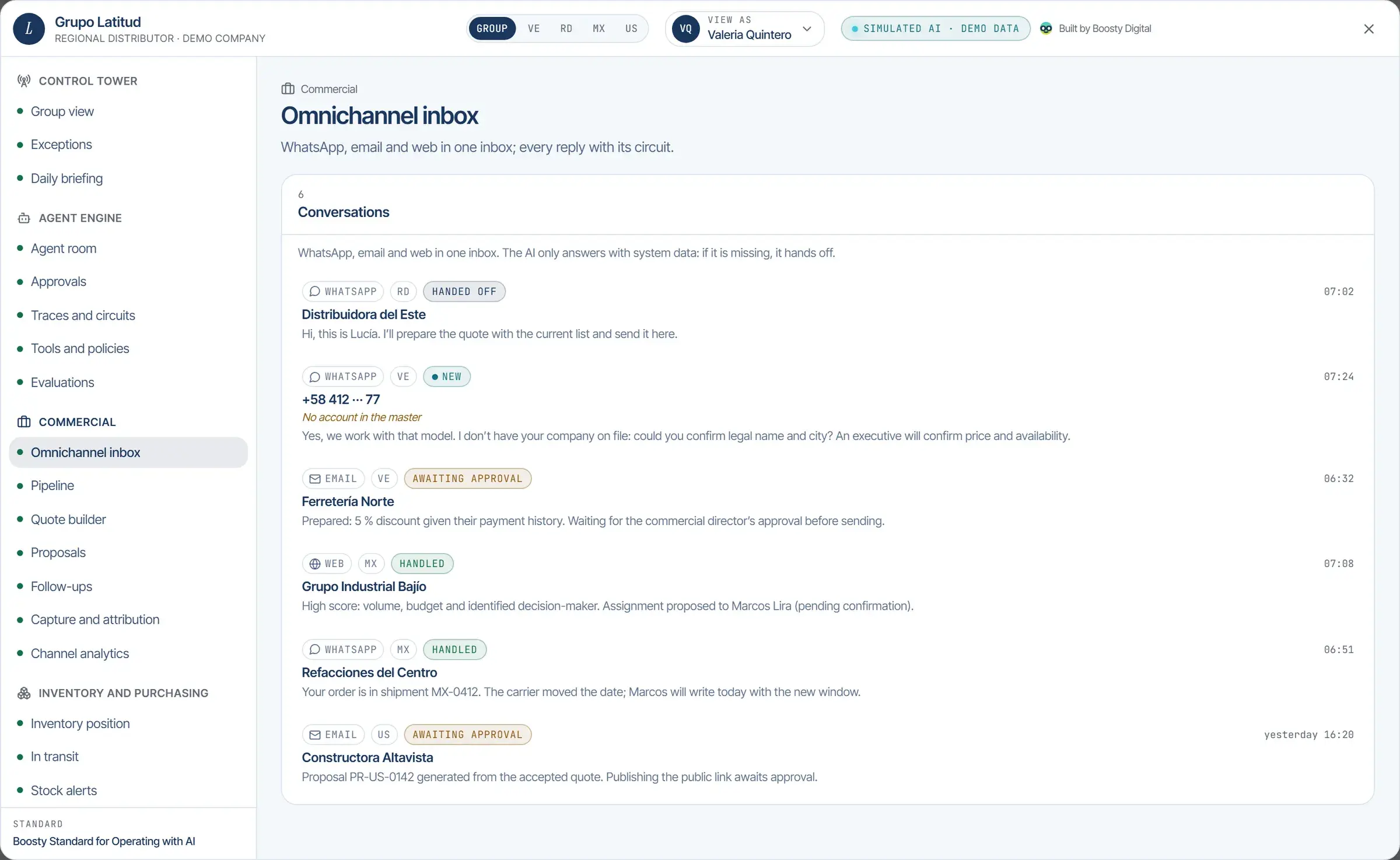Screen dimensions: 1400x860
Task: Click the Commercial breadcrumb label
Action: (329, 89)
